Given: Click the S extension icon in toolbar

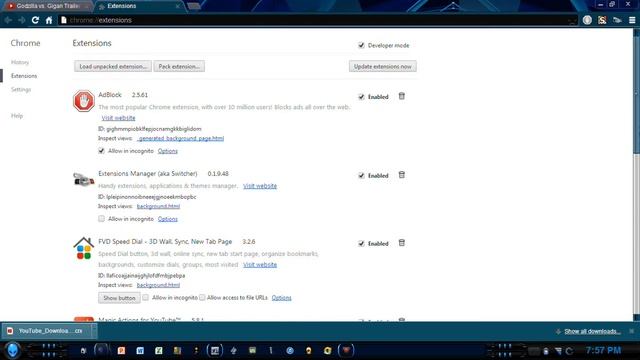Looking at the screenshot, I should [x=602, y=20].
